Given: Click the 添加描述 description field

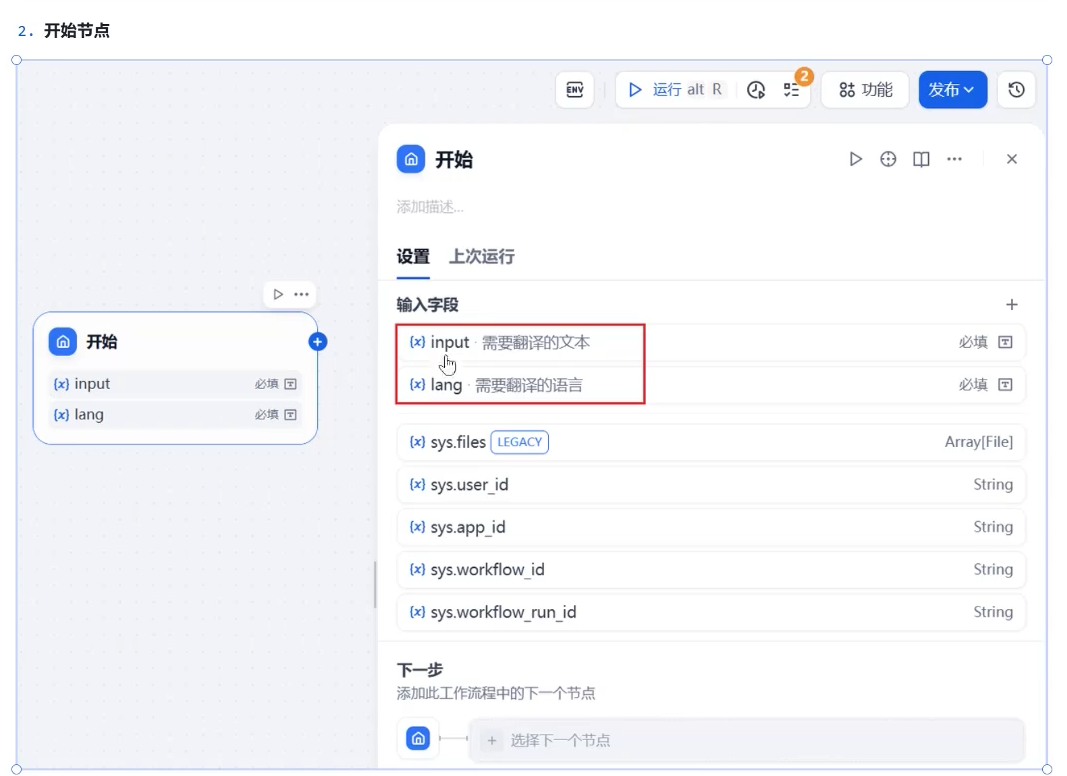Looking at the screenshot, I should tap(430, 207).
